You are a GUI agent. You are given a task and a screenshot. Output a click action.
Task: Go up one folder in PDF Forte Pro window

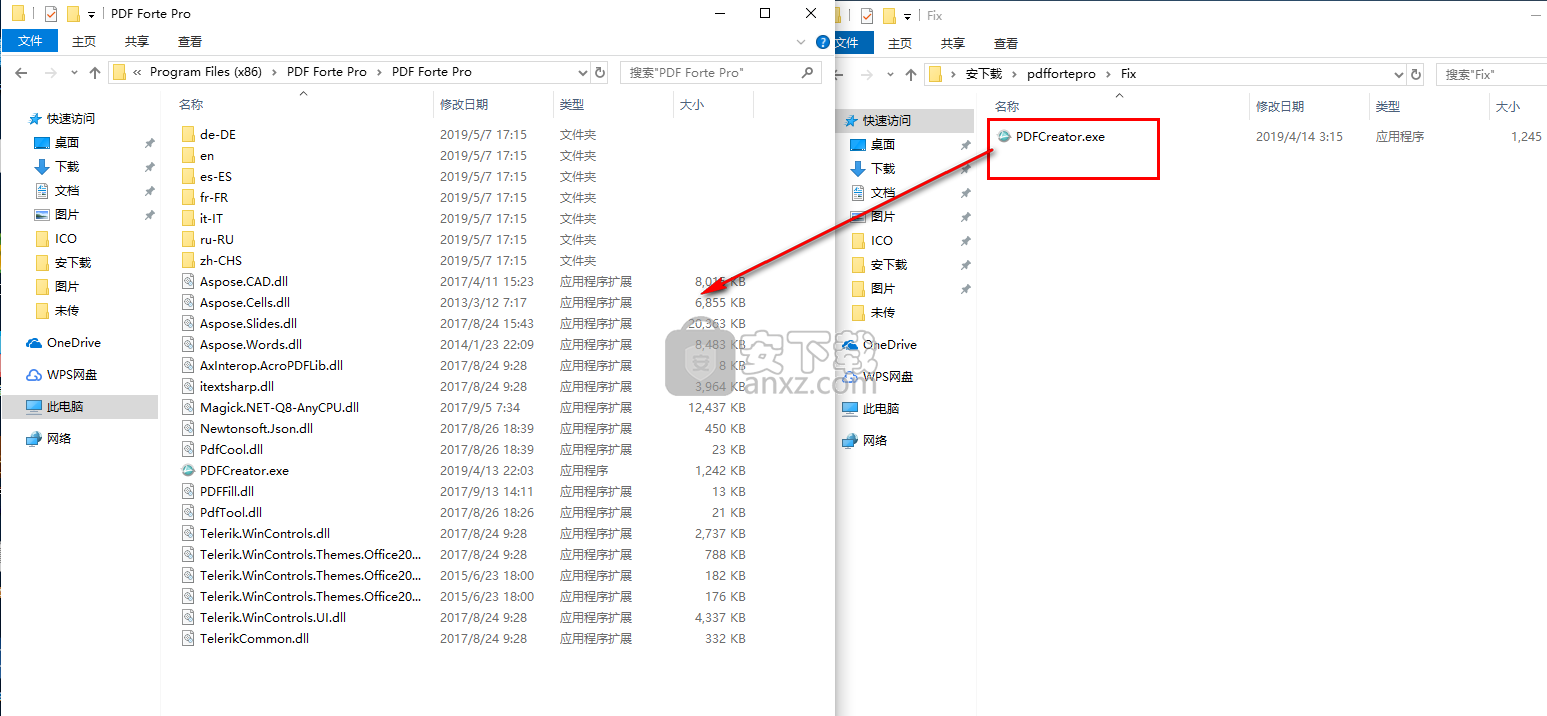96,72
